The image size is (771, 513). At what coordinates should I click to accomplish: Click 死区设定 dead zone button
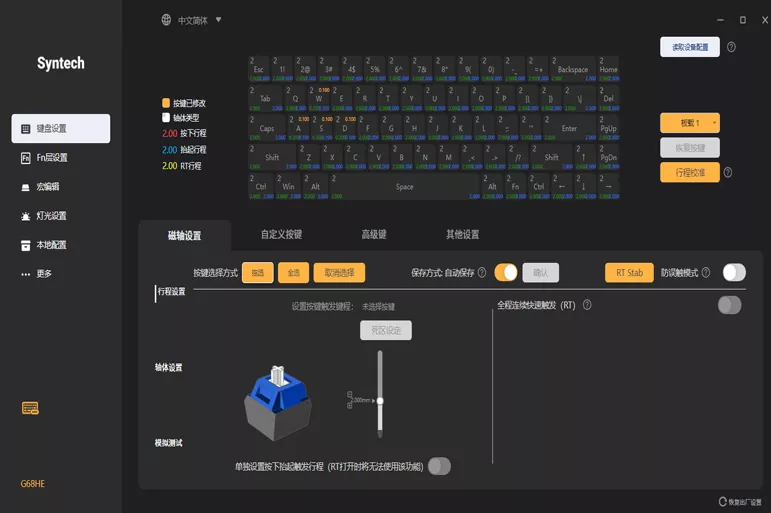[386, 331]
